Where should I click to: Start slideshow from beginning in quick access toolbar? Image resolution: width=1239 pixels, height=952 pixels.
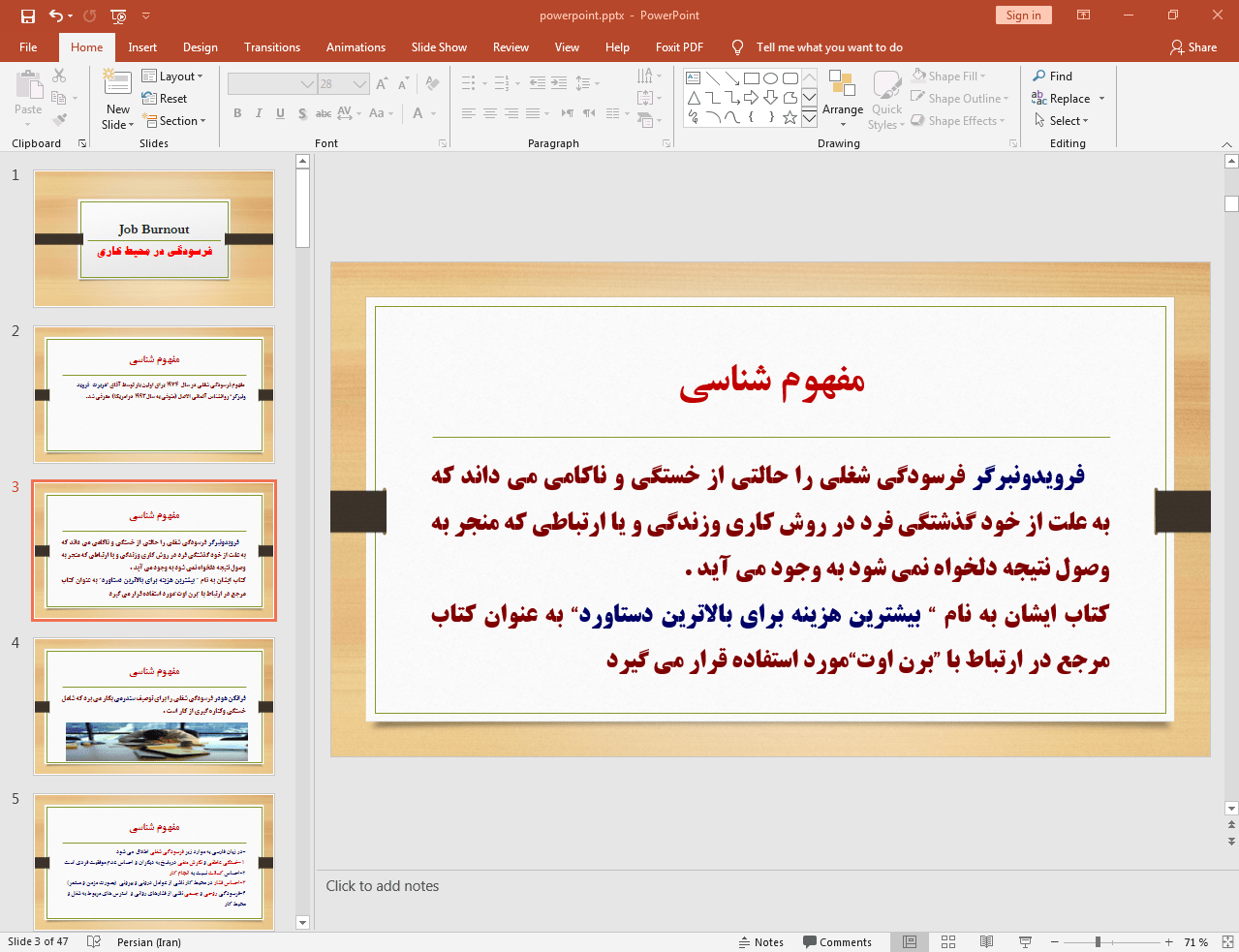(118, 15)
